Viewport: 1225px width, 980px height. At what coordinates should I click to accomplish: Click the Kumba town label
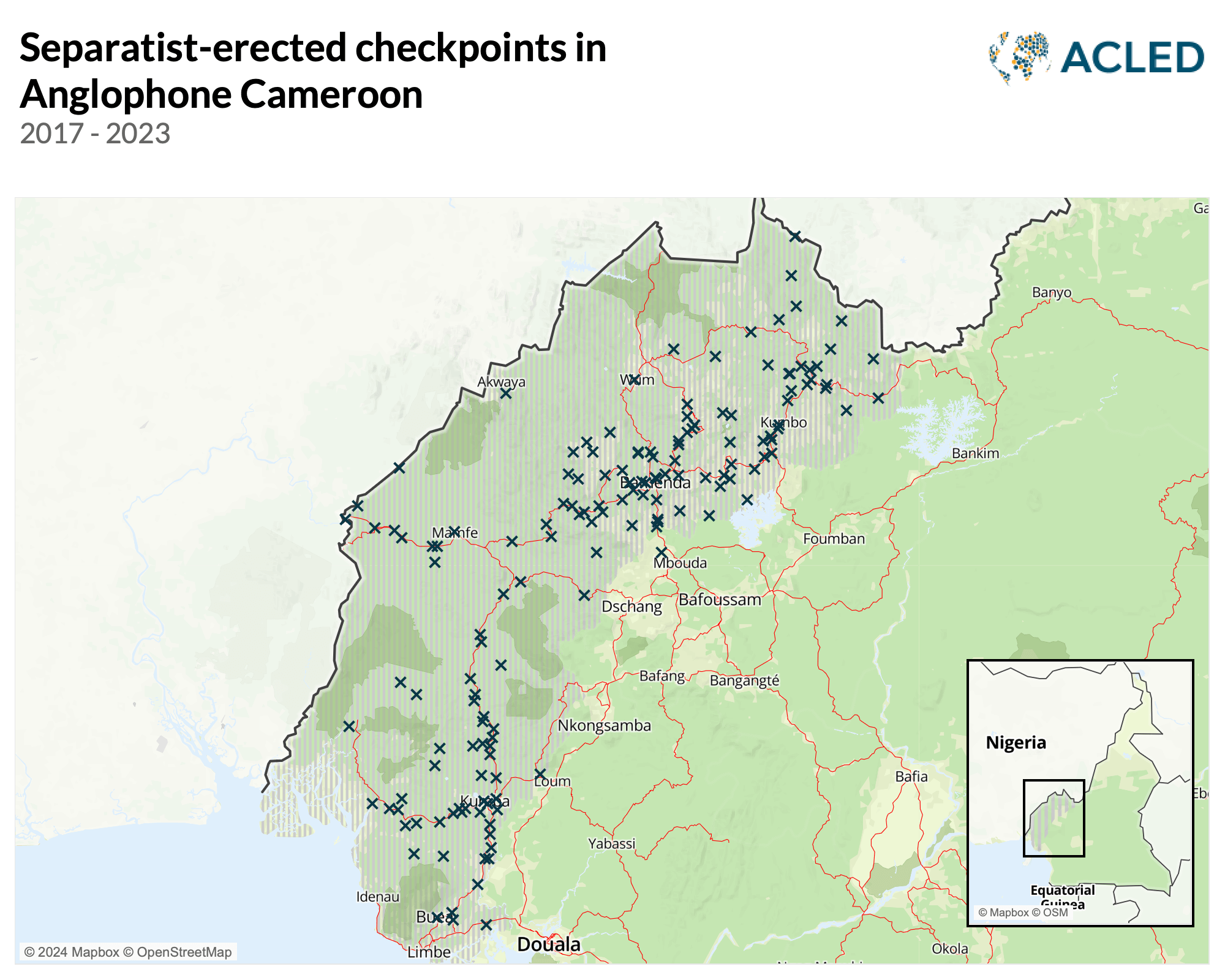pyautogui.click(x=484, y=801)
